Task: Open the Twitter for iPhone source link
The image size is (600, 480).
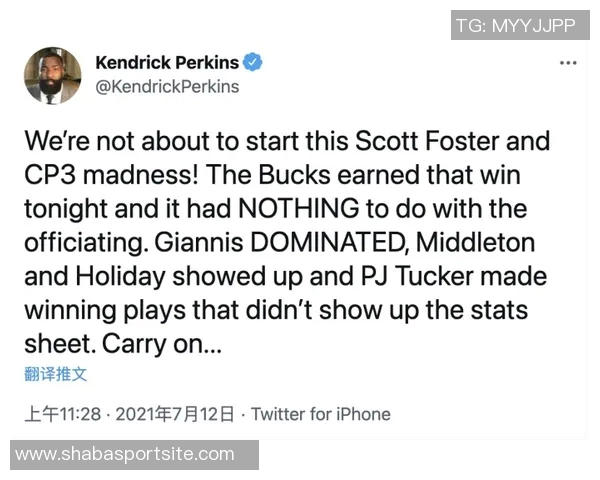Action: click(x=320, y=414)
